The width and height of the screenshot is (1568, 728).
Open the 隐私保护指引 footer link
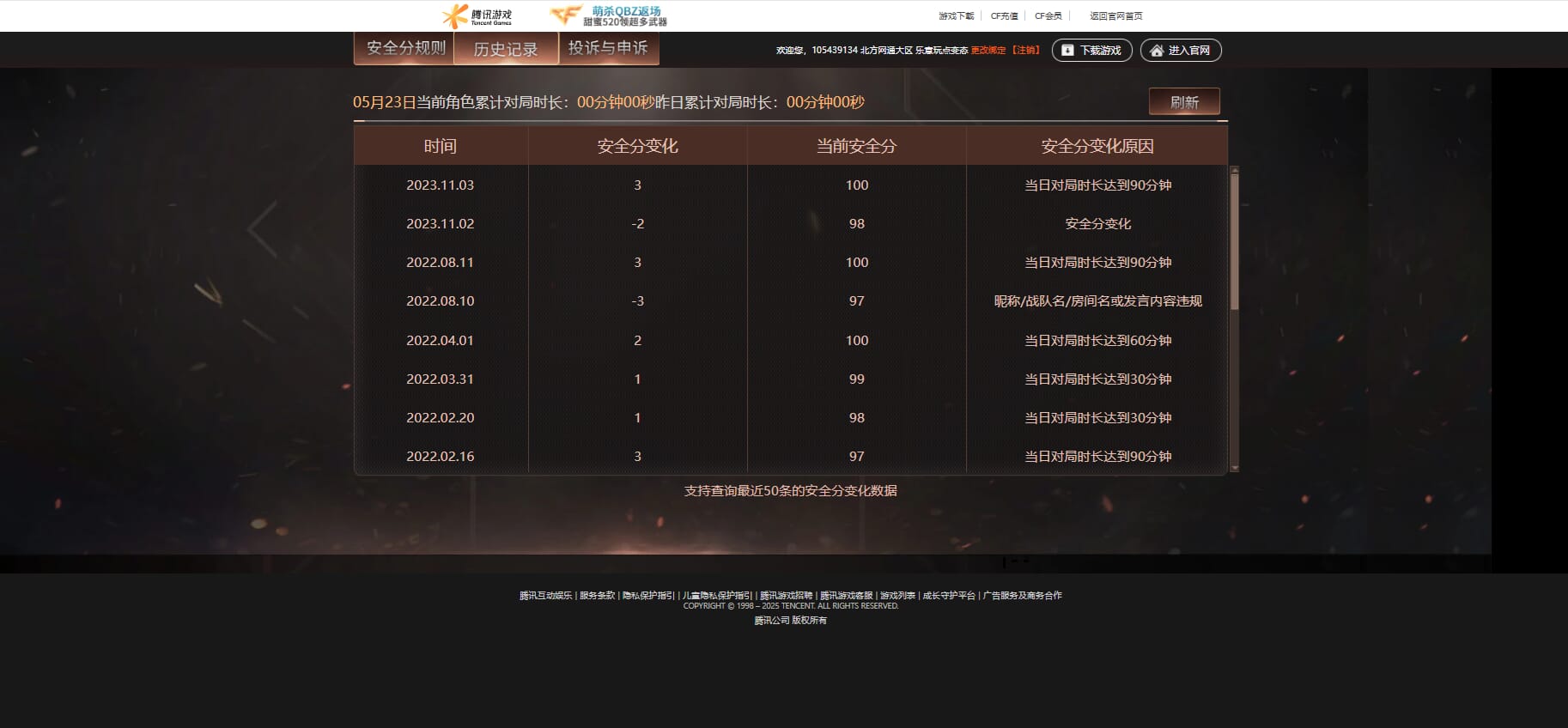(648, 596)
